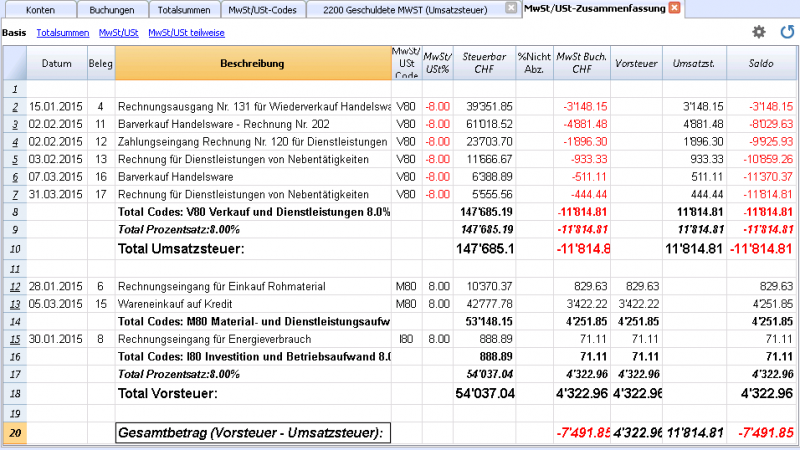Viewport: 800px width, 450px height.
Task: Click the Saldo column header
Action: (761, 63)
